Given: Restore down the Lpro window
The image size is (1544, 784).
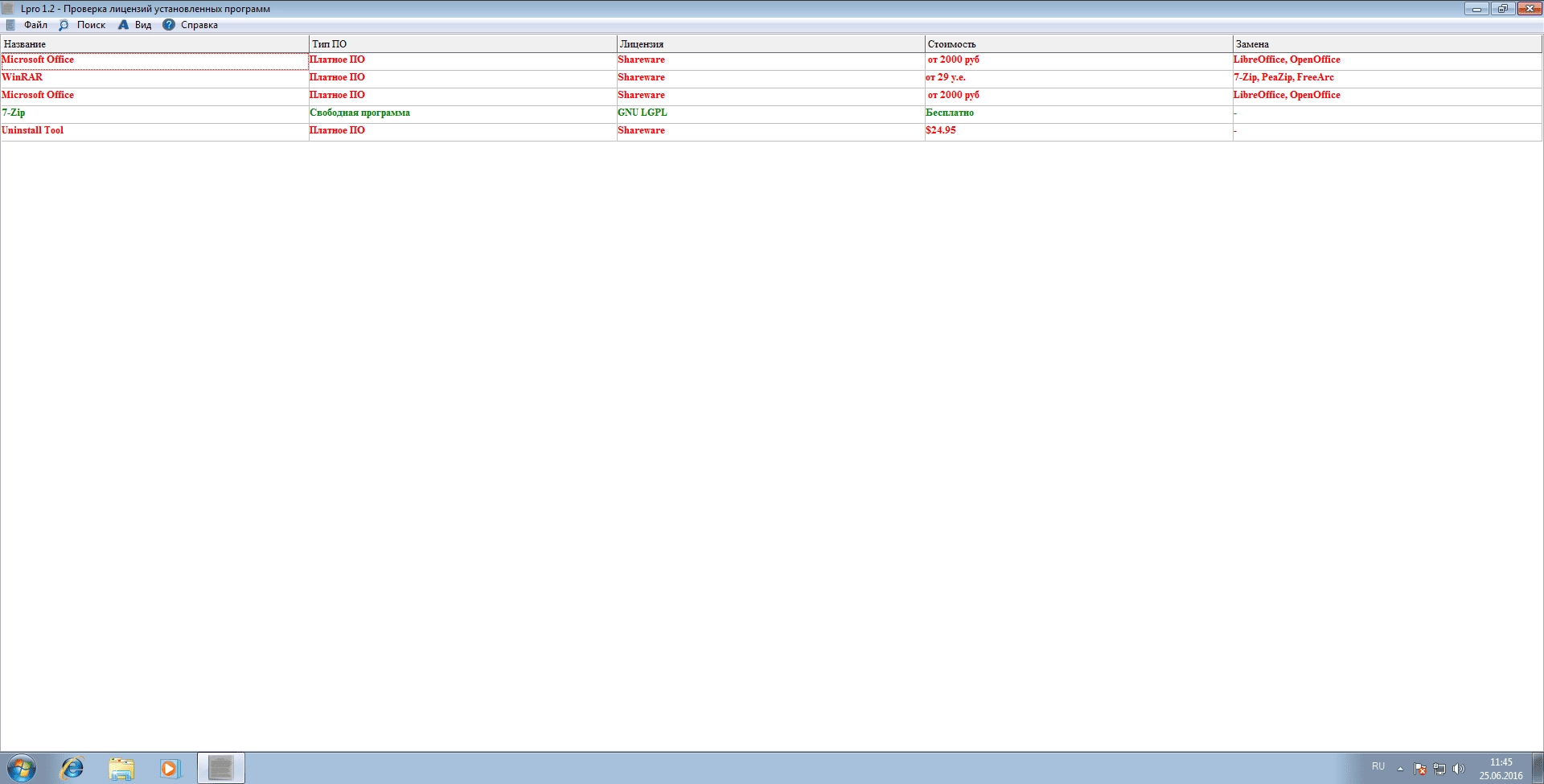Looking at the screenshot, I should tap(1502, 9).
